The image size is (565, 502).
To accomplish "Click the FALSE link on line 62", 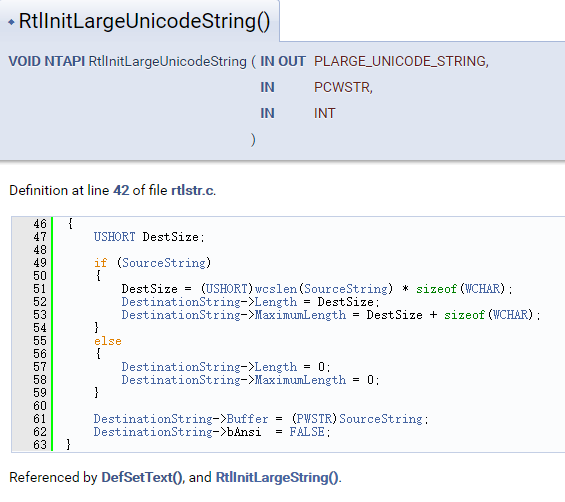I will pyautogui.click(x=307, y=432).
